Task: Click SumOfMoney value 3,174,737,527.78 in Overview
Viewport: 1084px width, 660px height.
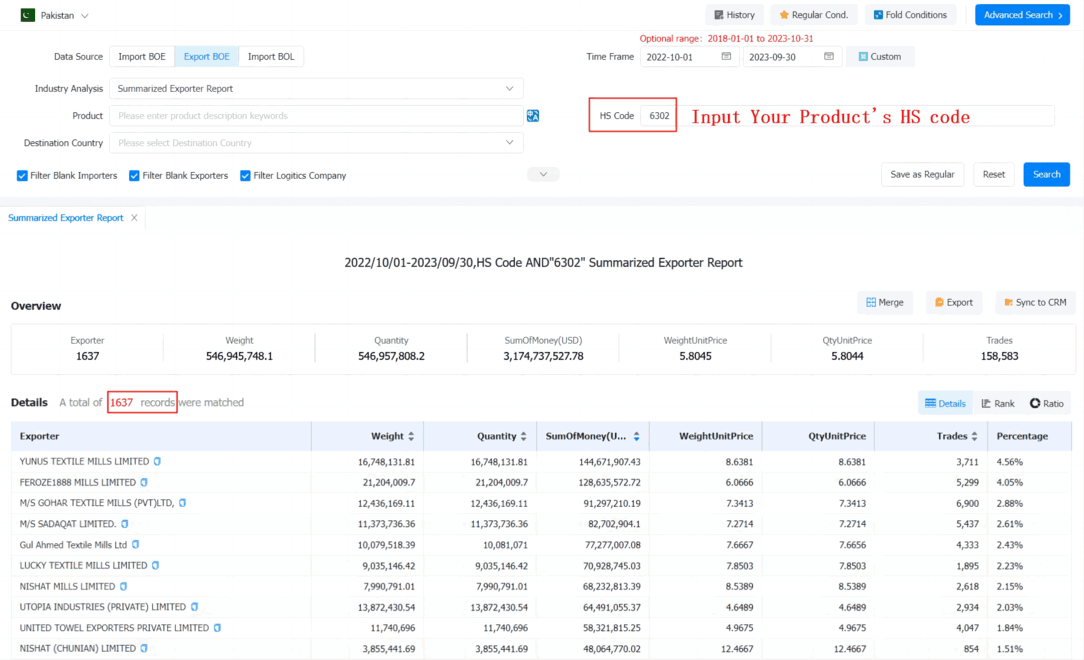Action: click(543, 356)
